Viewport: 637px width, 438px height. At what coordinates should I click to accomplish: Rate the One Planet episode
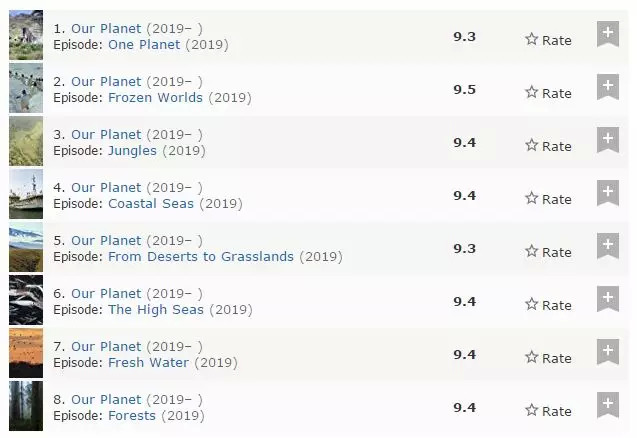(548, 40)
